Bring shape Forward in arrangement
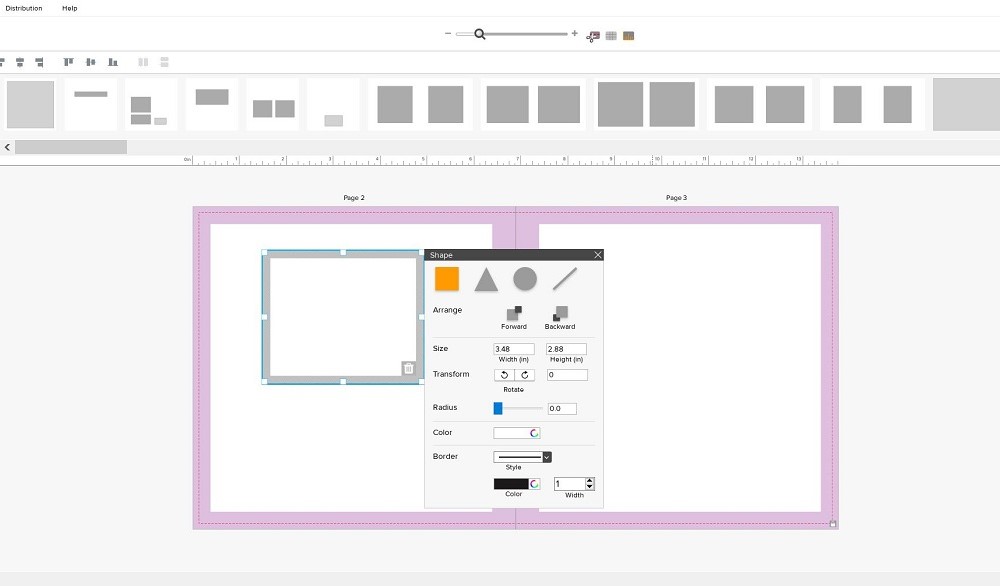This screenshot has height=586, width=1000. point(513,314)
